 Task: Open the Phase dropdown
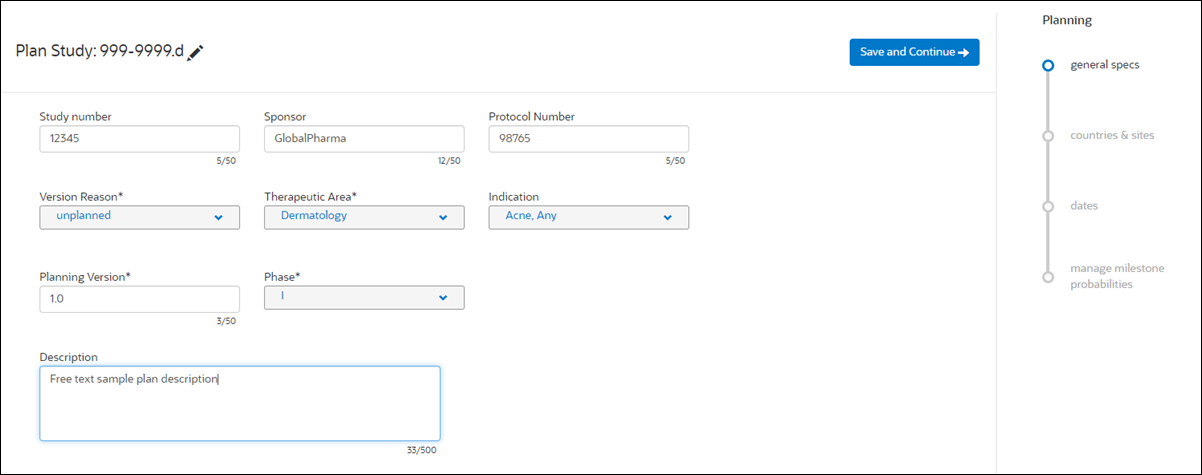coord(364,297)
